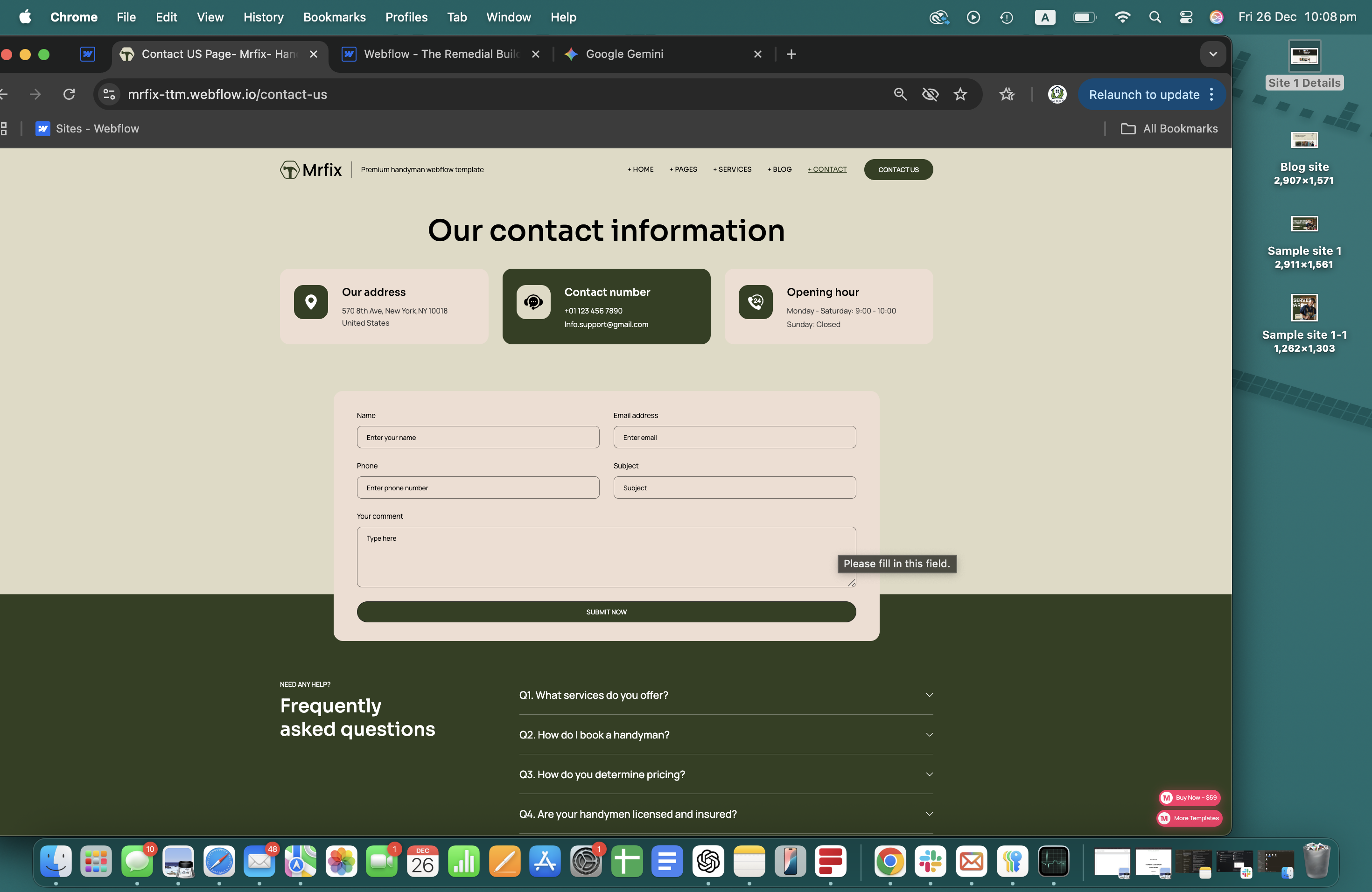Screen dimensions: 1372x892
Task: Click the + SERVICES navigation link
Action: click(x=732, y=169)
